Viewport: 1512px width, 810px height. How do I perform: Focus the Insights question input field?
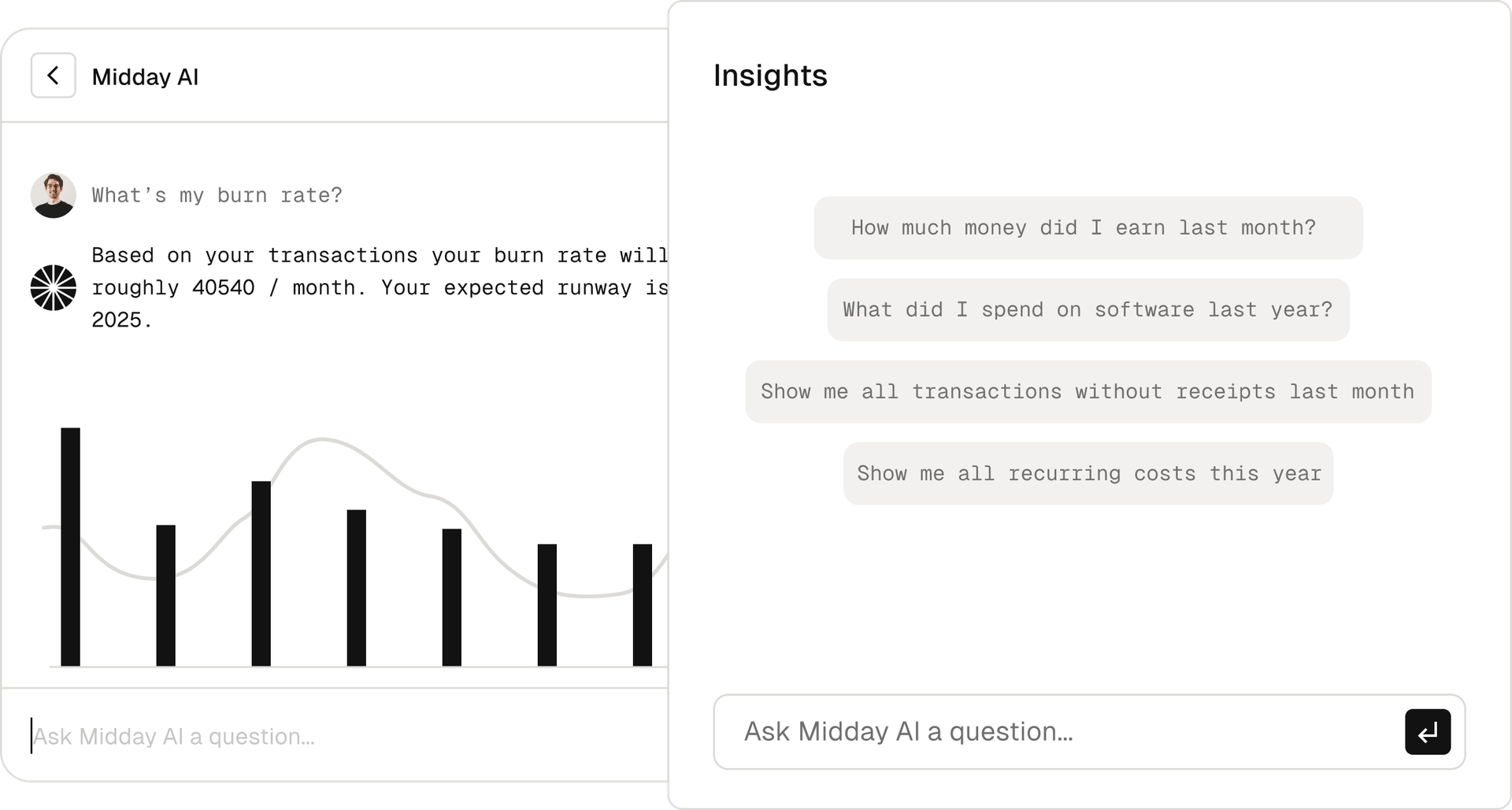(x=1055, y=732)
